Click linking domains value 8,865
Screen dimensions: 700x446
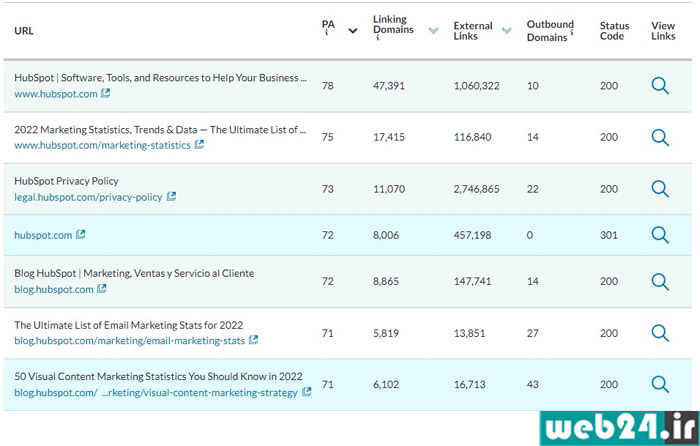pyautogui.click(x=386, y=281)
